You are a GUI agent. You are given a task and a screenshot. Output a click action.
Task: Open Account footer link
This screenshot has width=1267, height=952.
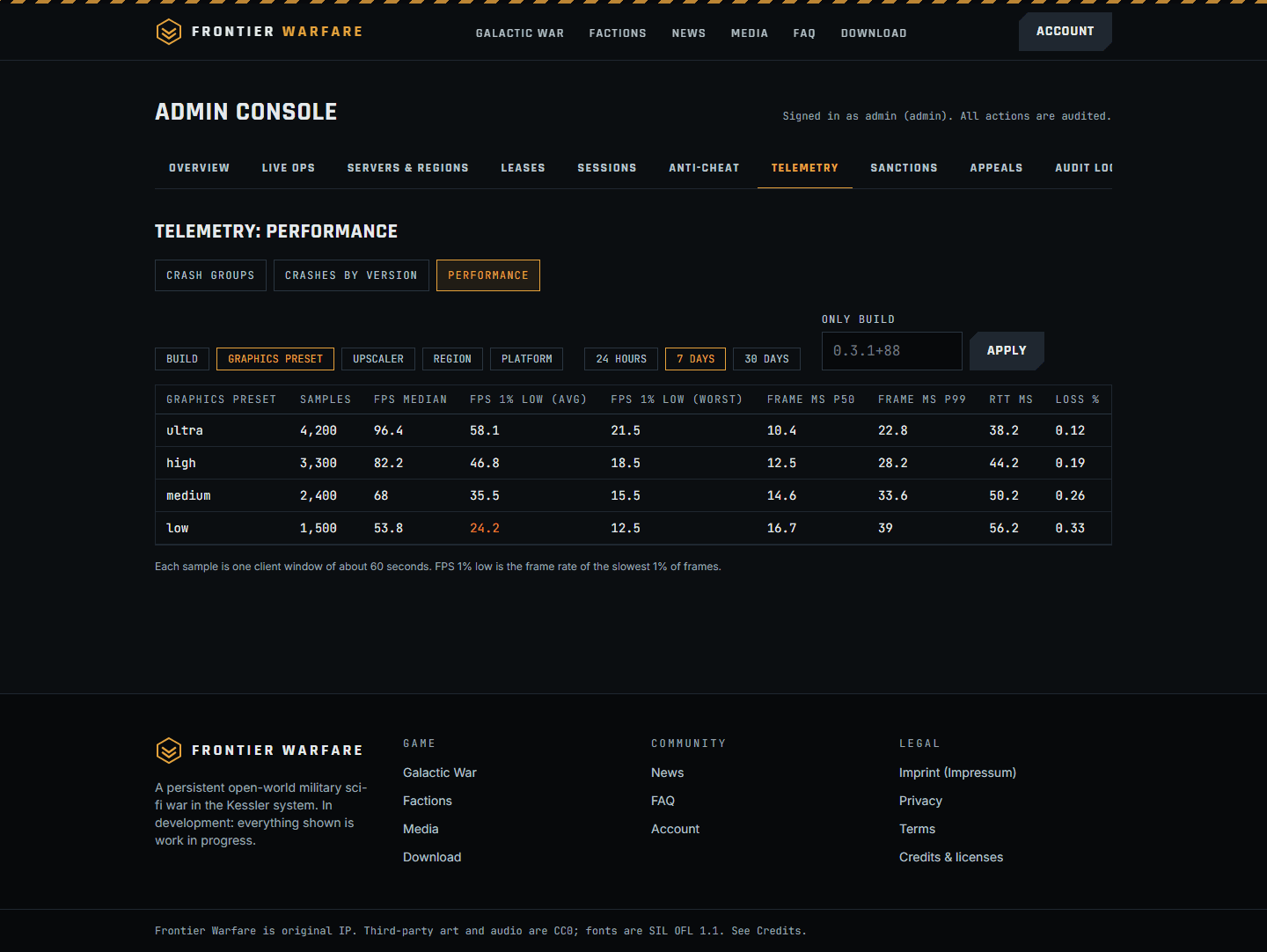pyautogui.click(x=676, y=829)
